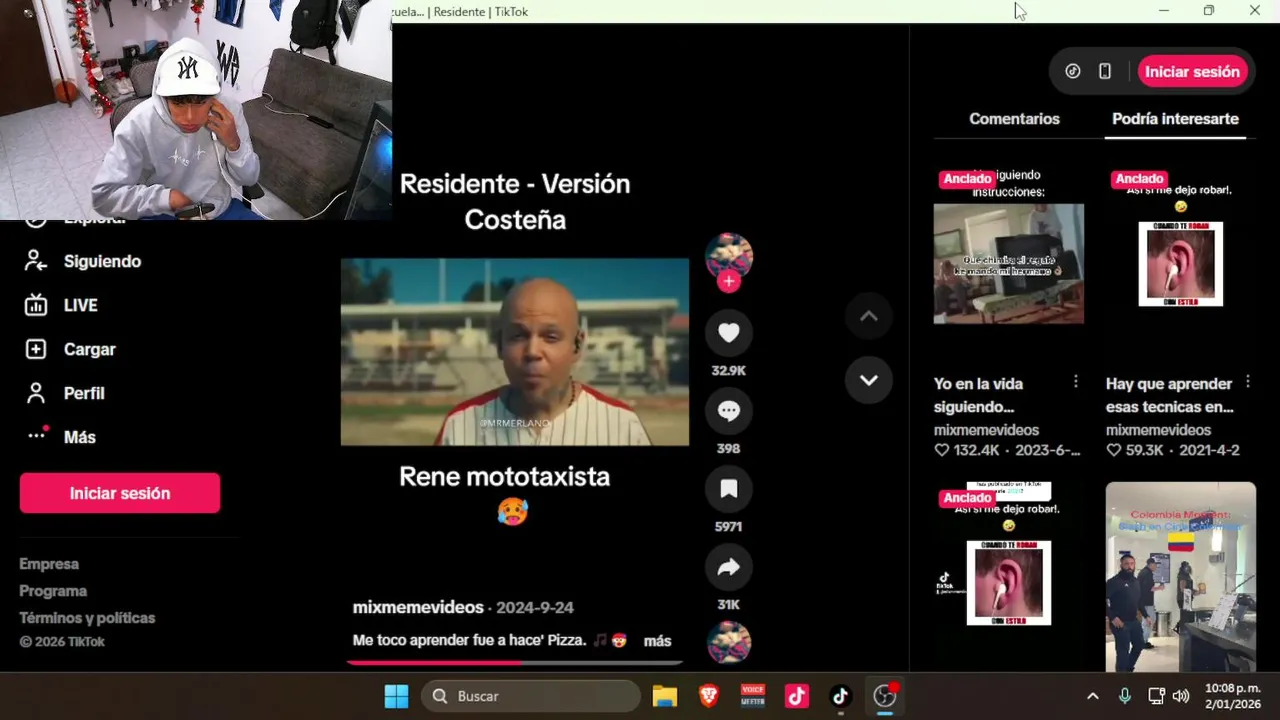Click mixmemevideos under 'Yo en la vida'
Screen dimensions: 1280x720
click(986, 430)
